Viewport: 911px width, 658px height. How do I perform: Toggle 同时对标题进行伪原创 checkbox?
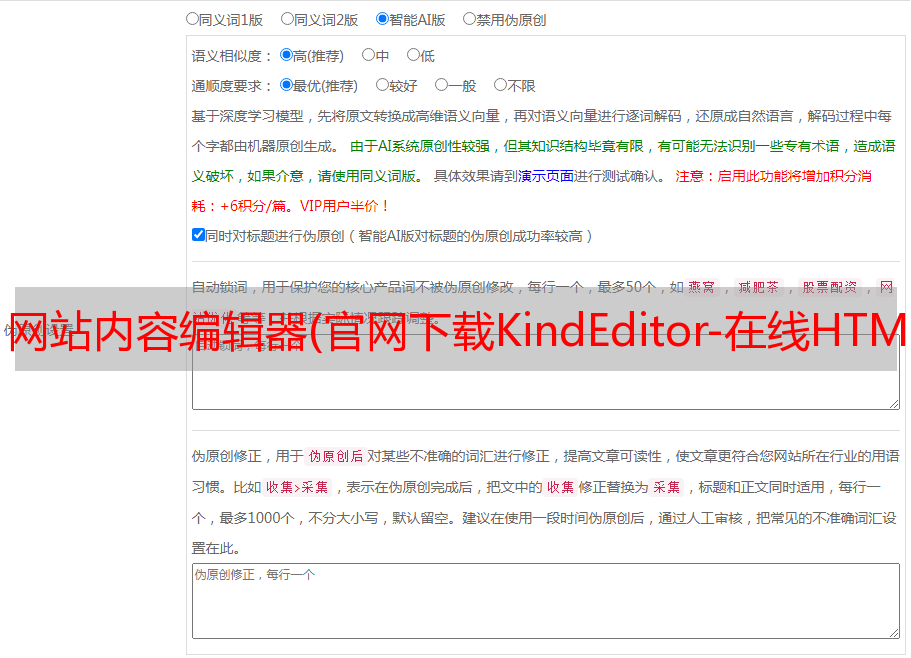tap(198, 235)
